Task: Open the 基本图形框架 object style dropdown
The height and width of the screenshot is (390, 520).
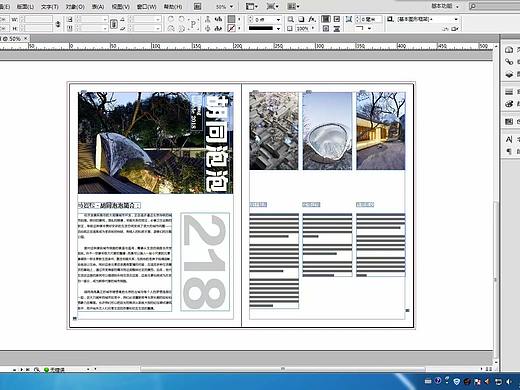Action: (x=456, y=19)
